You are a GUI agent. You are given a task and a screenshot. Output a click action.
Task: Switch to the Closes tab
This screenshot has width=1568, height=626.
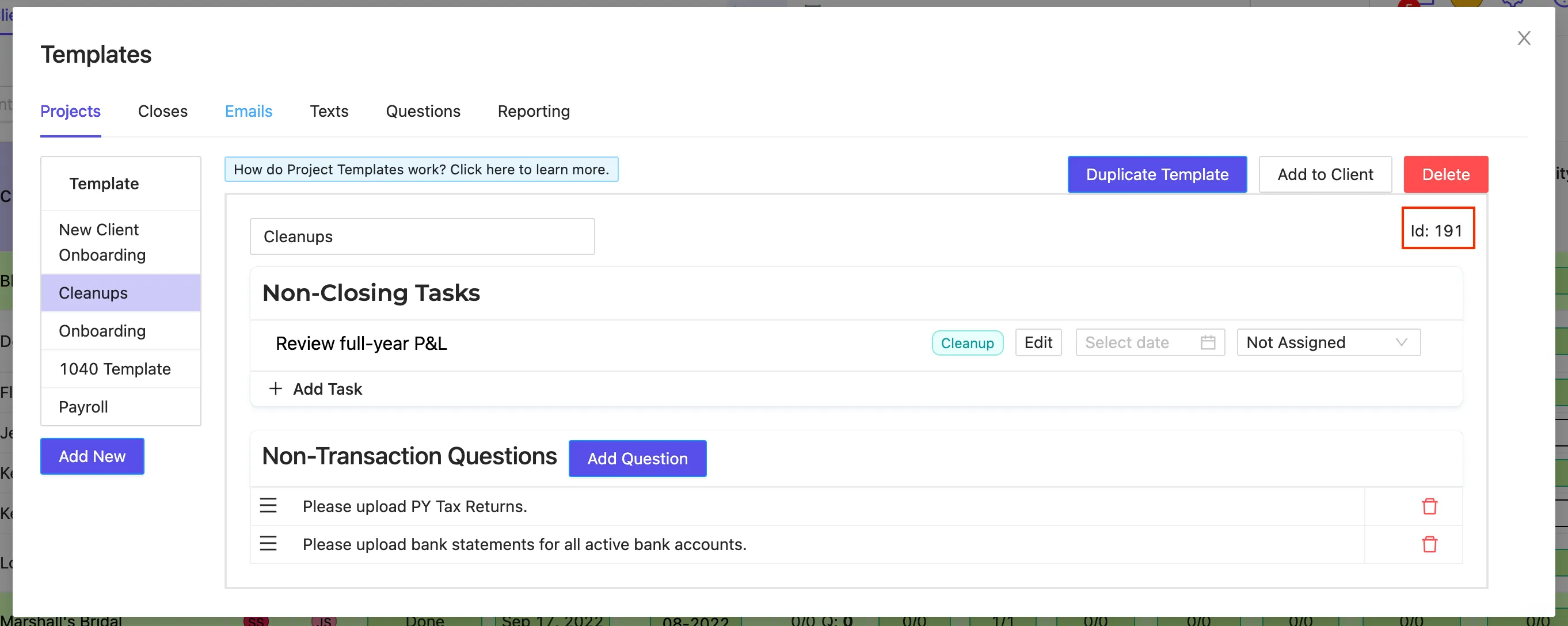[x=162, y=111]
